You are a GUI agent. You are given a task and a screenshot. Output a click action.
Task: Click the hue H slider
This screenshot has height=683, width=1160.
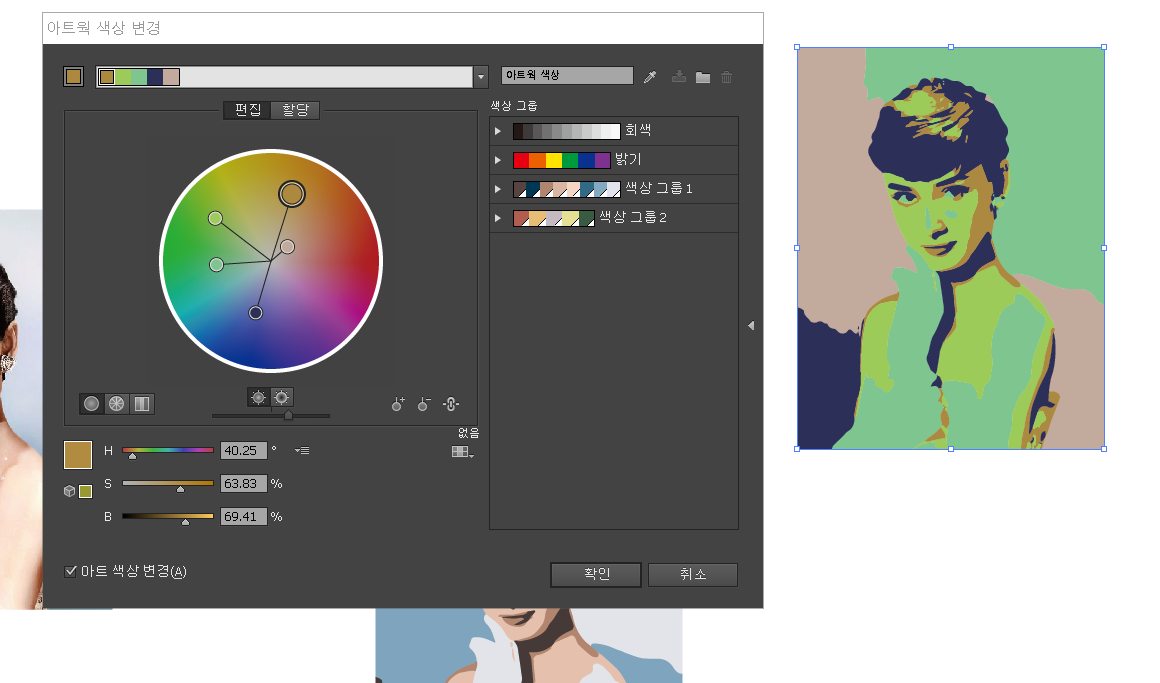168,450
